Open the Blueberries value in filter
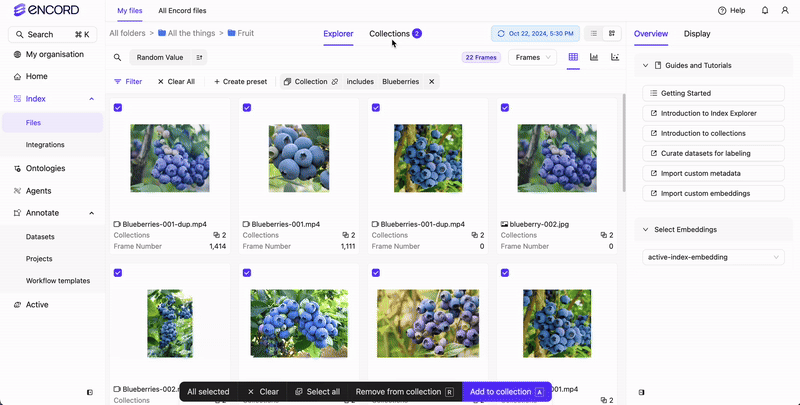Viewport: 800px width, 405px height. 401,82
